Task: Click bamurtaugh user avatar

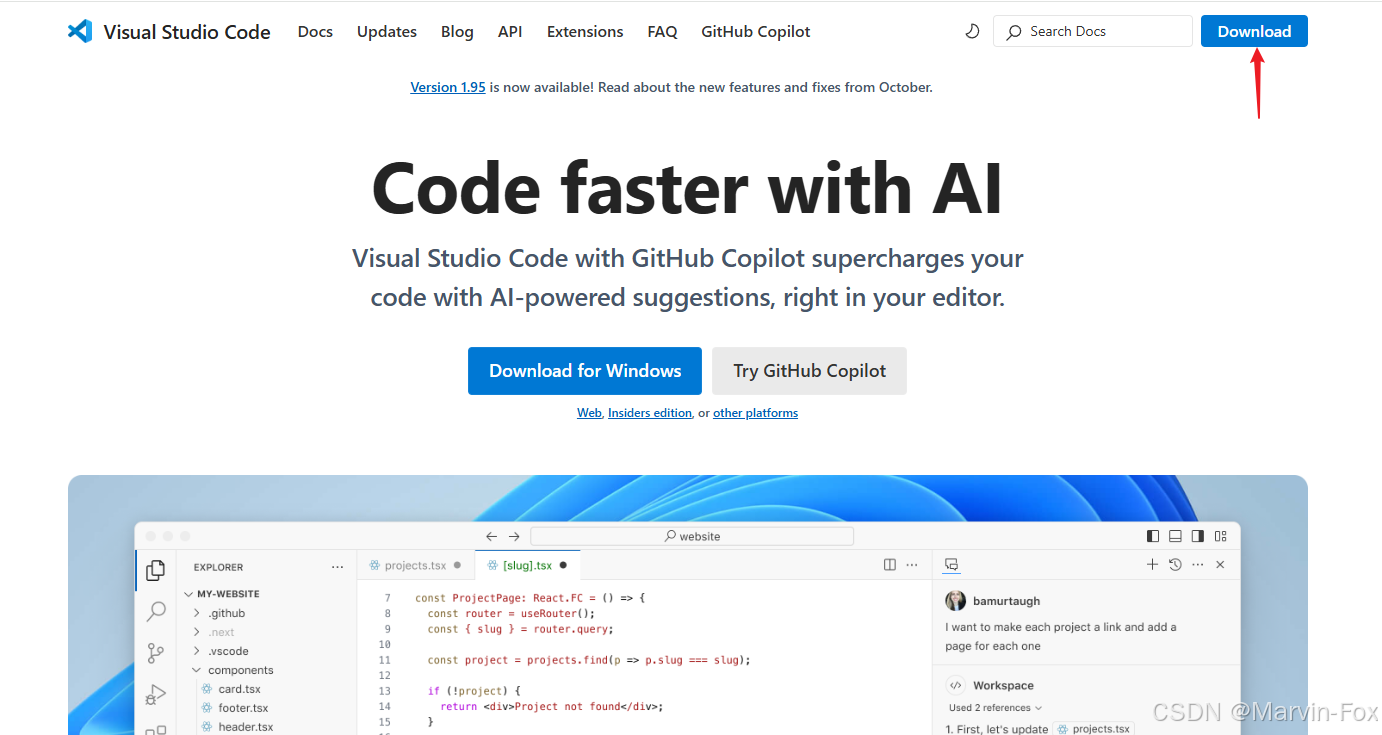Action: pyautogui.click(x=956, y=600)
